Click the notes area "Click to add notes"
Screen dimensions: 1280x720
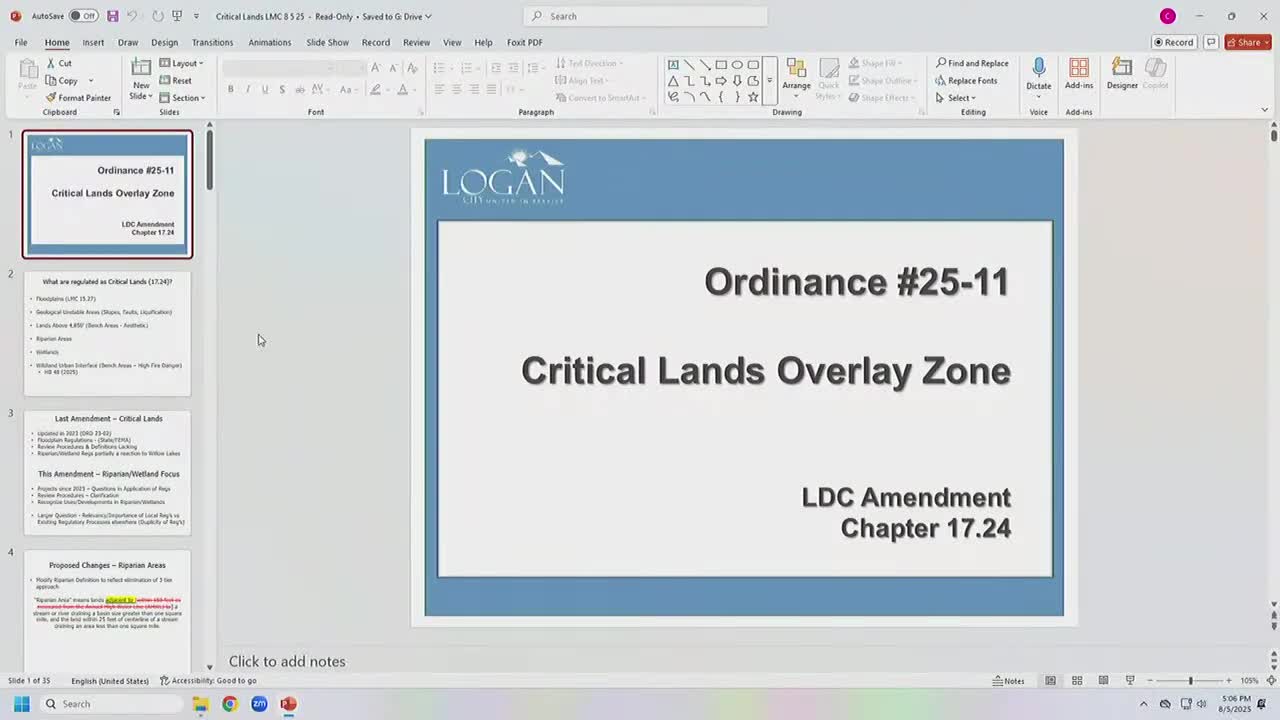287,661
